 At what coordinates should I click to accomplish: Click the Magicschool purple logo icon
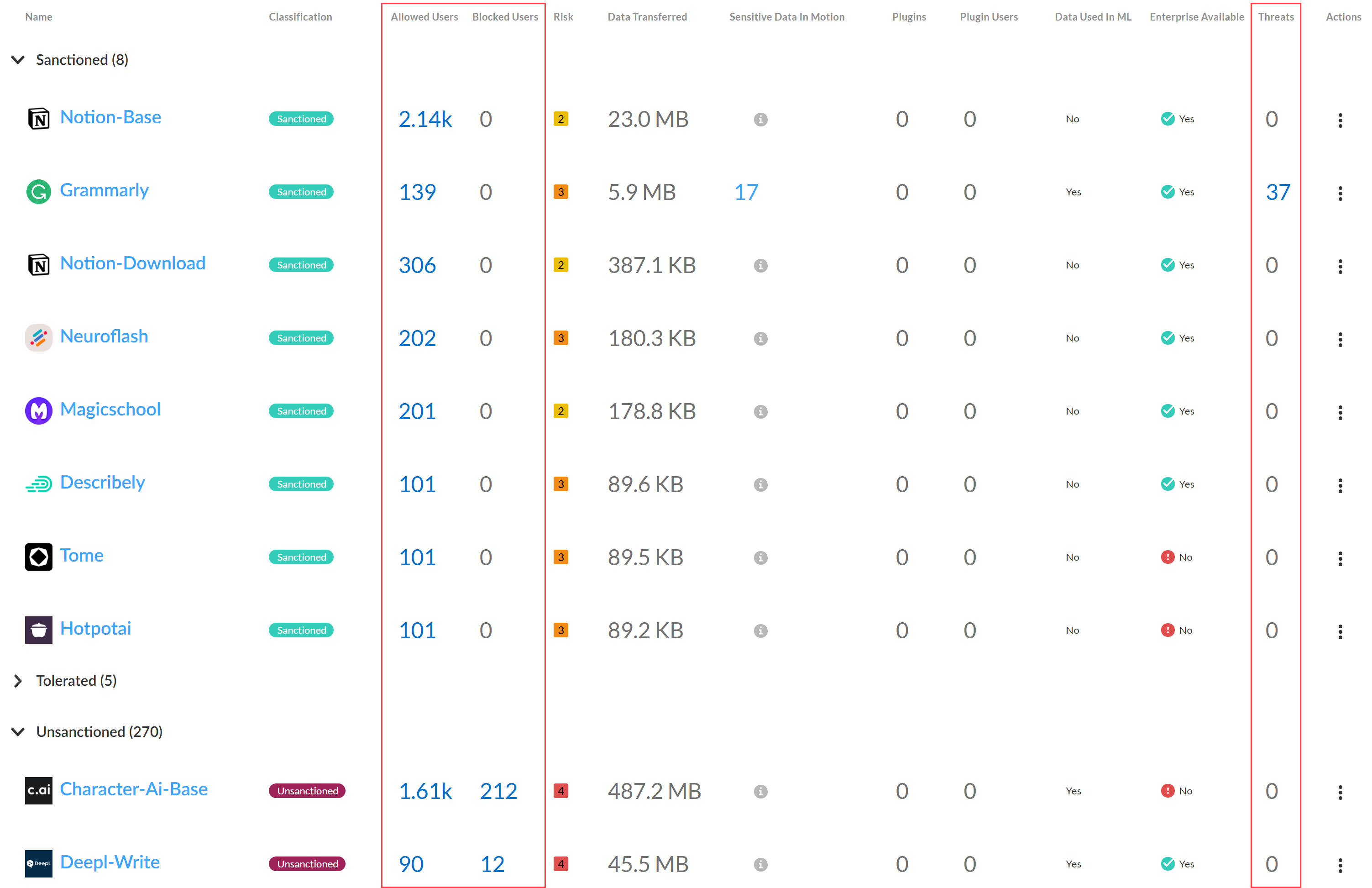[x=39, y=410]
